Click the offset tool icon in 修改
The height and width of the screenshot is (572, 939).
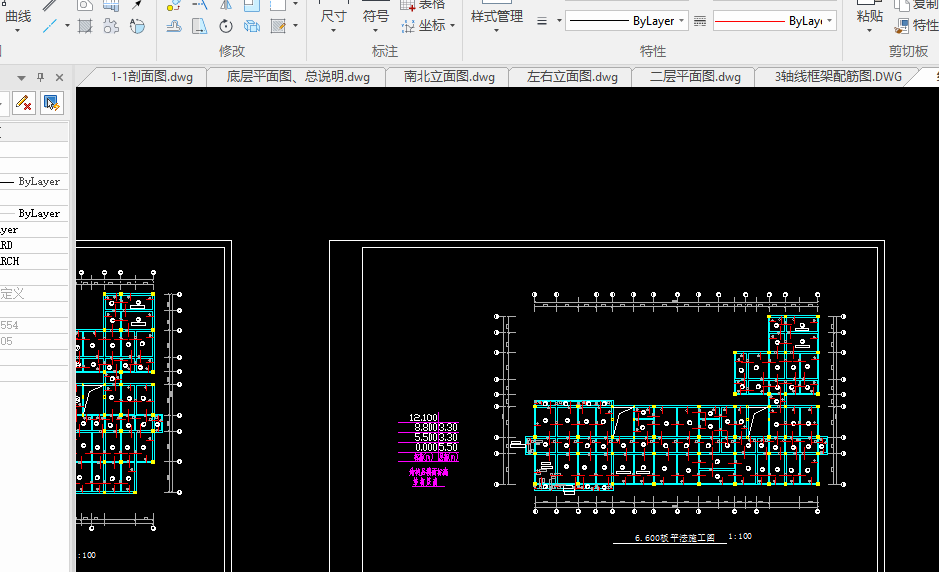click(x=174, y=26)
